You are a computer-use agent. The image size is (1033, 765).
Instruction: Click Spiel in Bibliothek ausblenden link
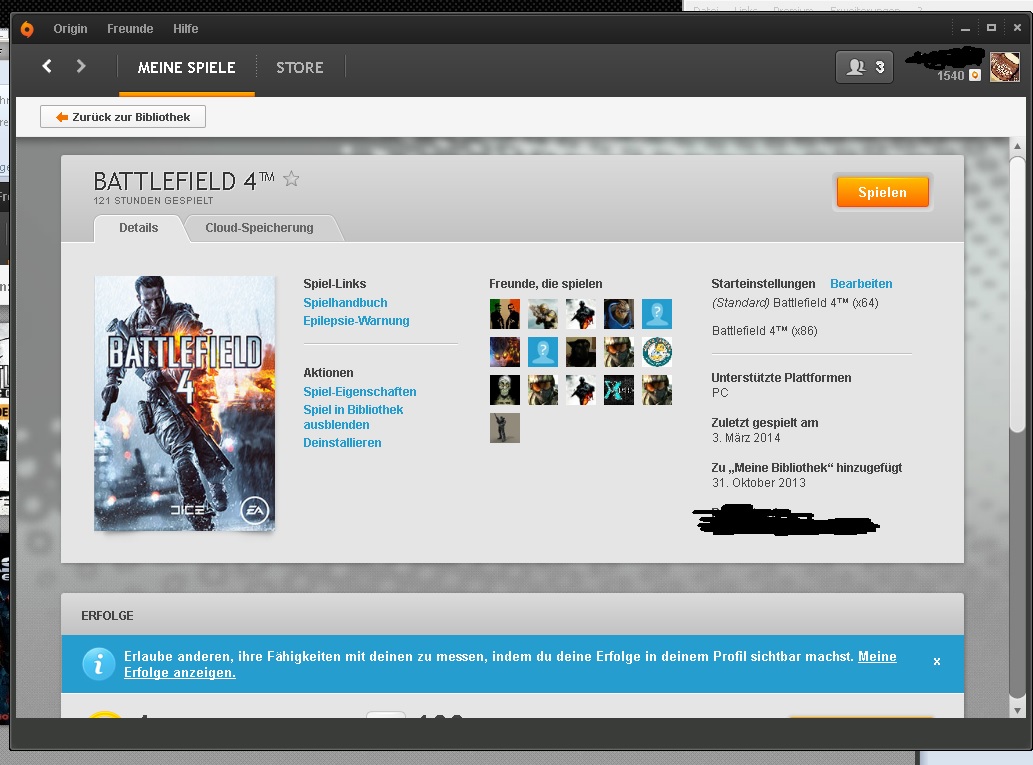click(x=353, y=417)
